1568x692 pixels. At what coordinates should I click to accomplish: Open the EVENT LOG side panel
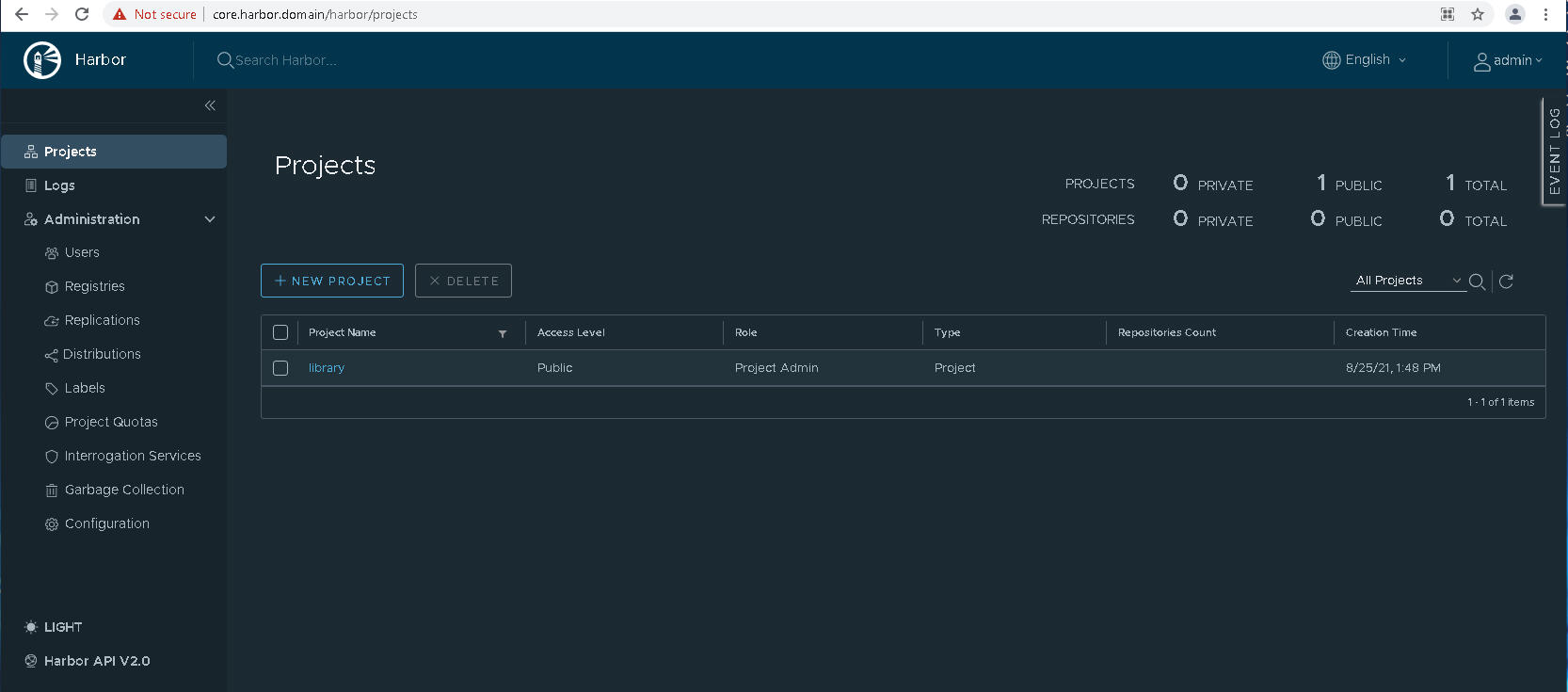click(x=1554, y=151)
